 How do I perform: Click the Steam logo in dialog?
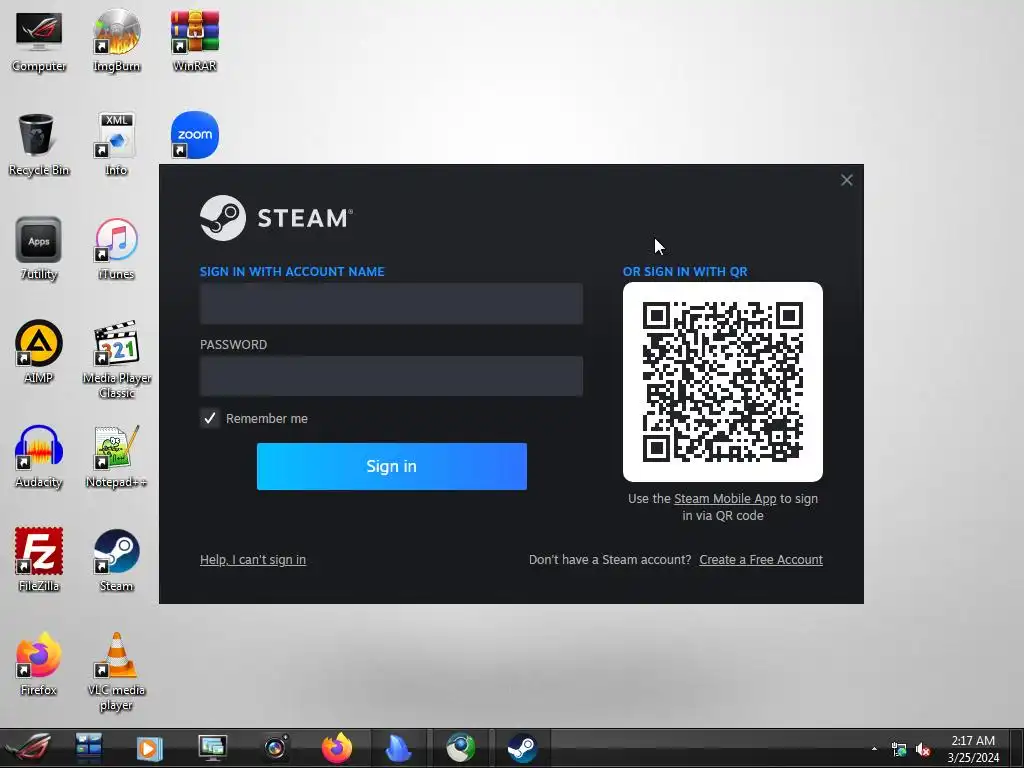click(276, 218)
